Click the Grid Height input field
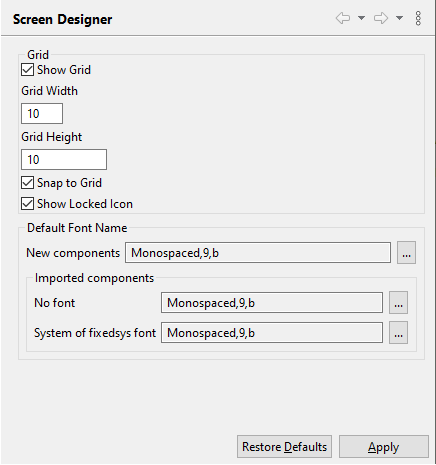The height and width of the screenshot is (465, 436). tap(64, 160)
